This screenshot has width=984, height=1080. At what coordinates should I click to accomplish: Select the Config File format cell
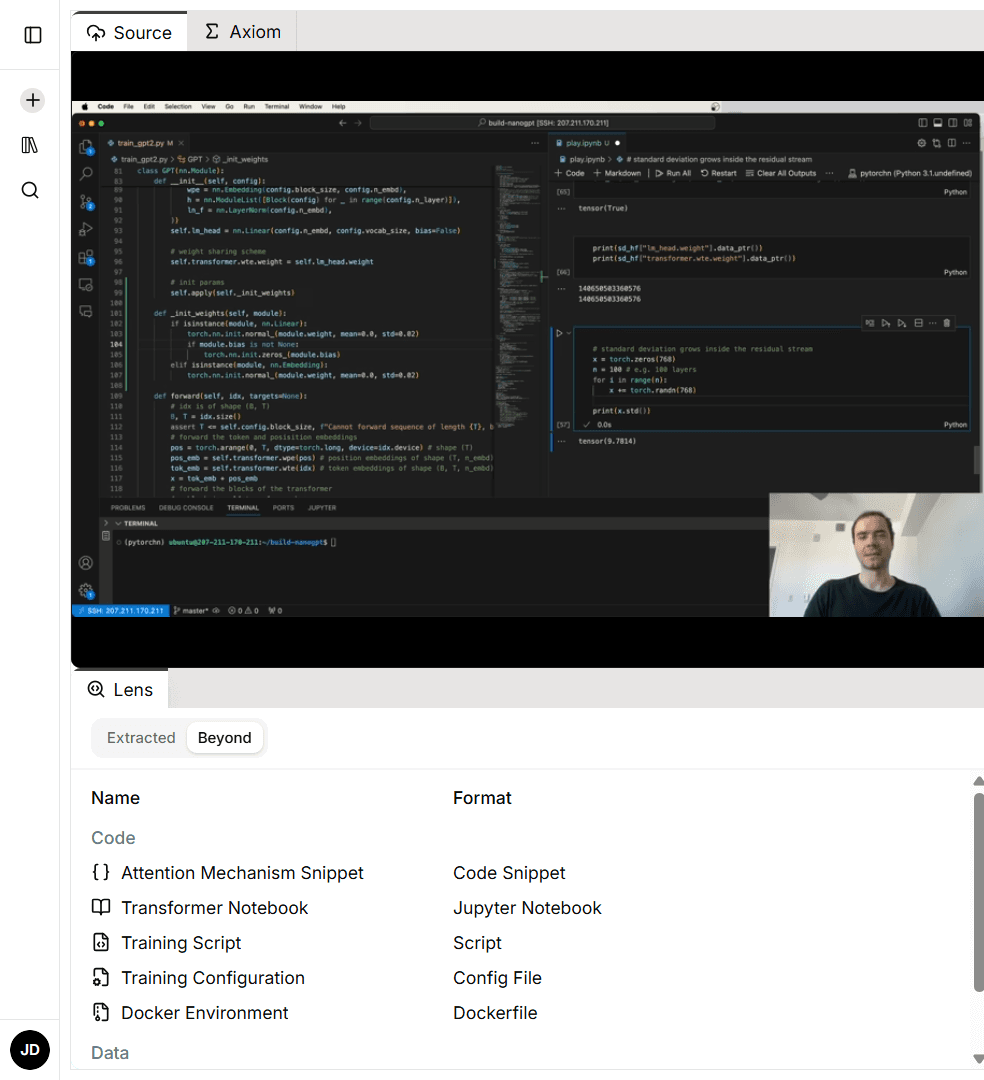coord(497,978)
